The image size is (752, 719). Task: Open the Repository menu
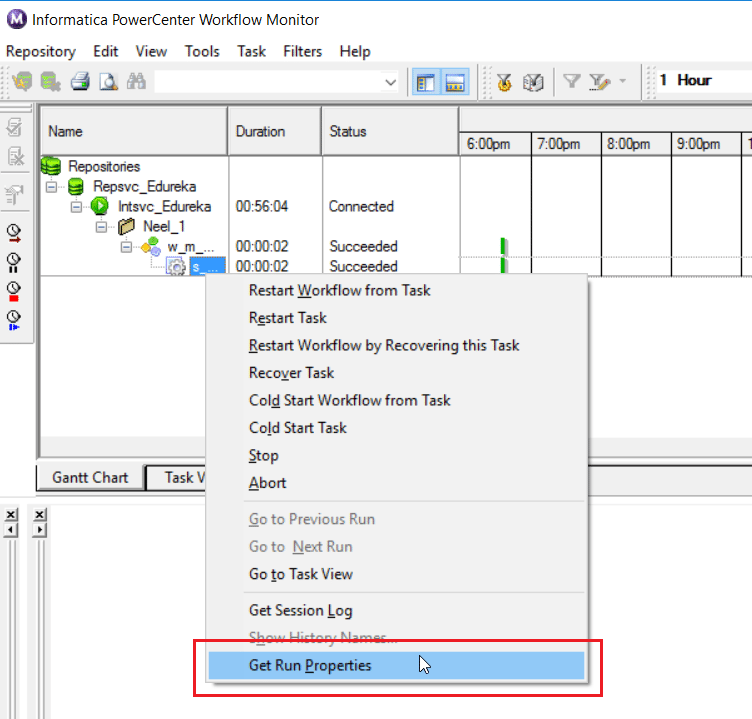coord(41,51)
